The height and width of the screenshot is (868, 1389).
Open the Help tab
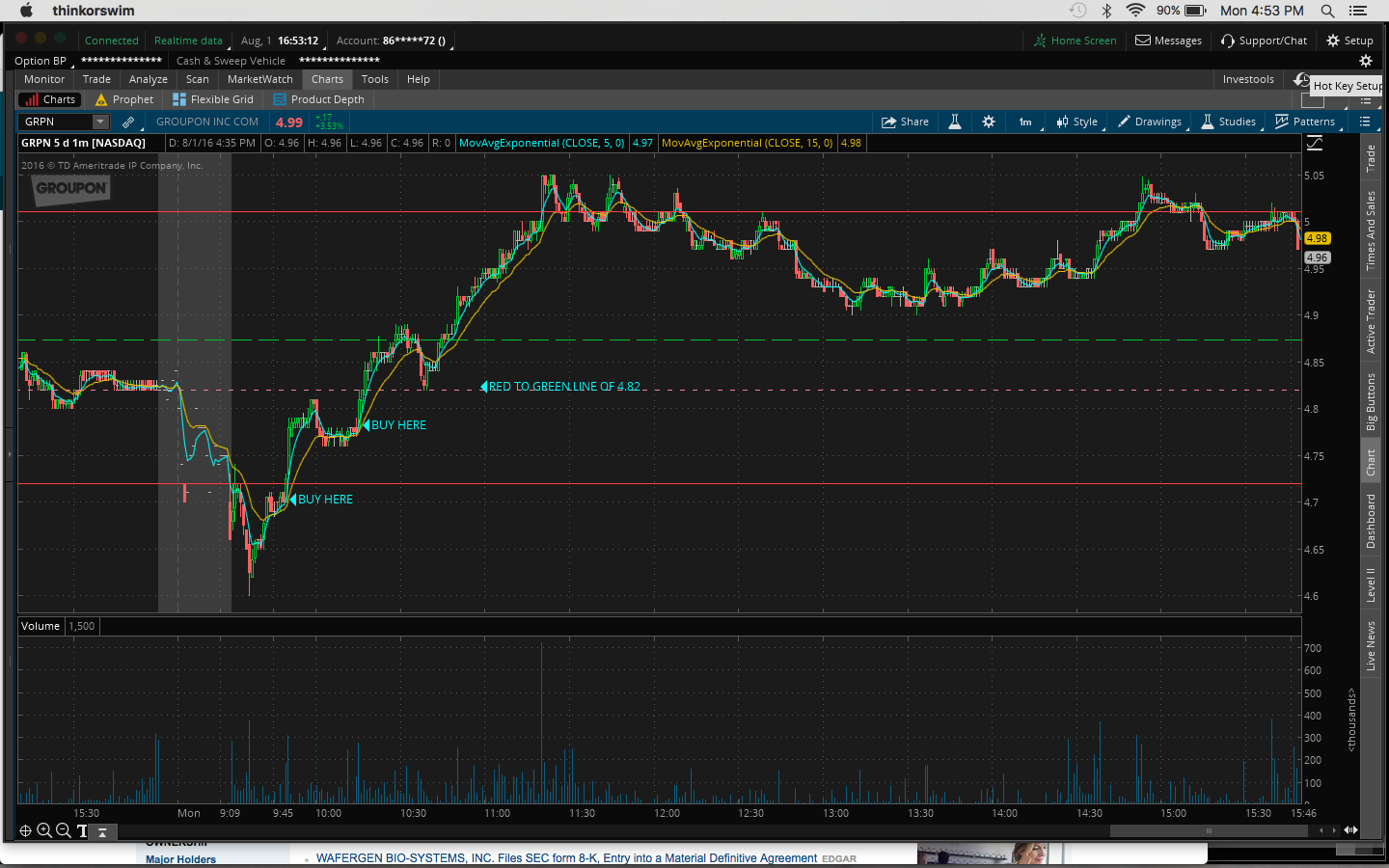pos(419,79)
